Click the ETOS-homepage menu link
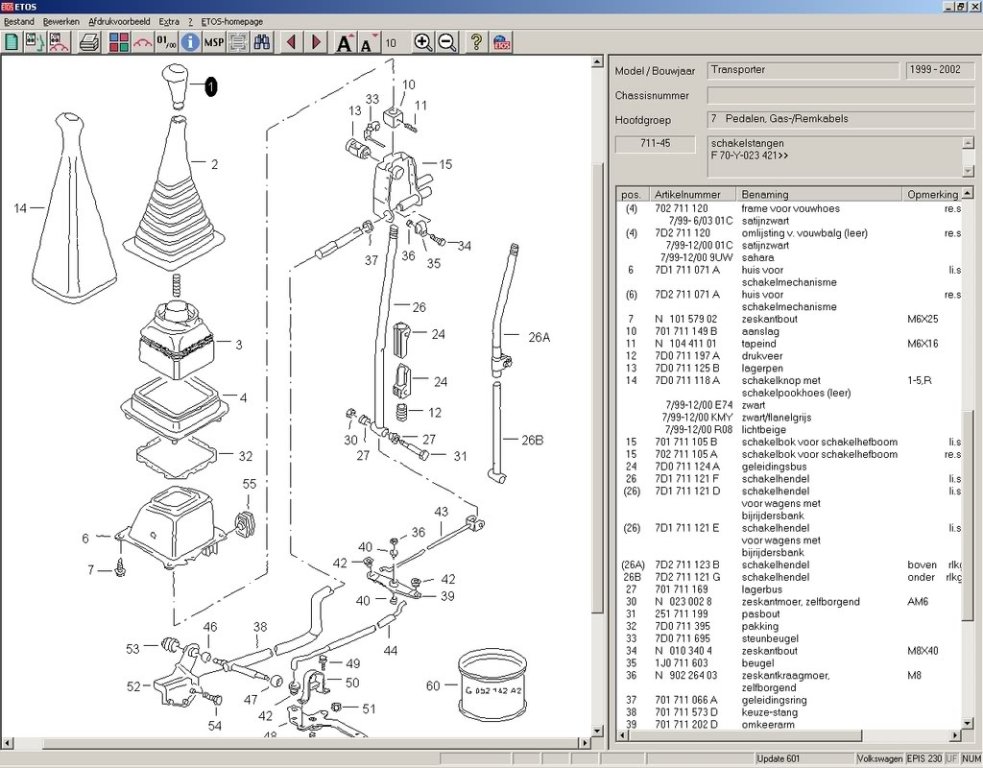 234,20
